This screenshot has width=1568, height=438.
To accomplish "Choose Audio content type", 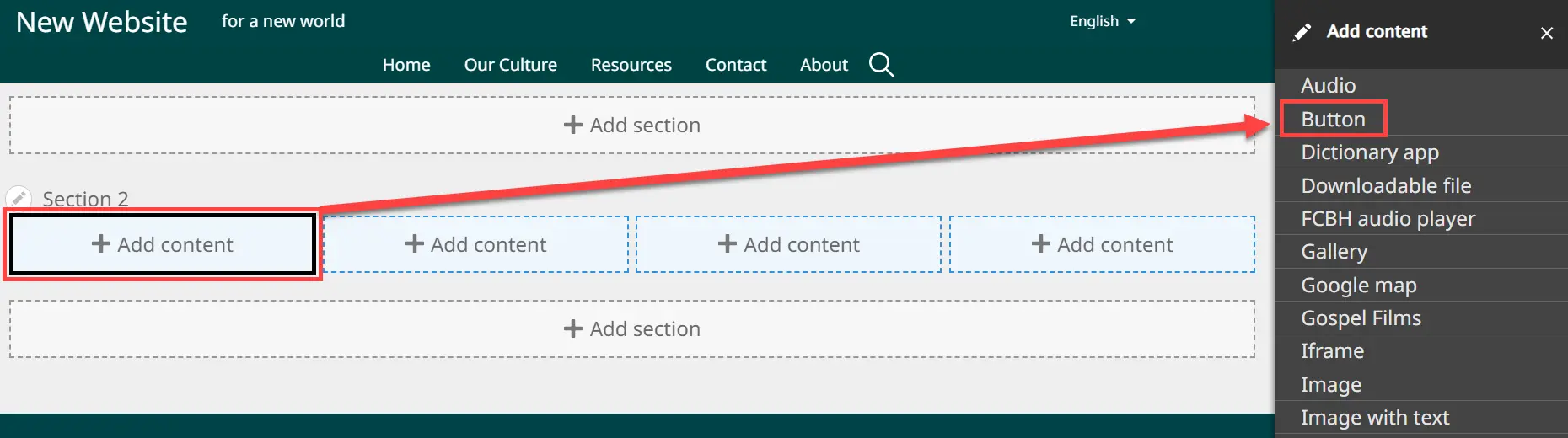I will pos(1328,85).
